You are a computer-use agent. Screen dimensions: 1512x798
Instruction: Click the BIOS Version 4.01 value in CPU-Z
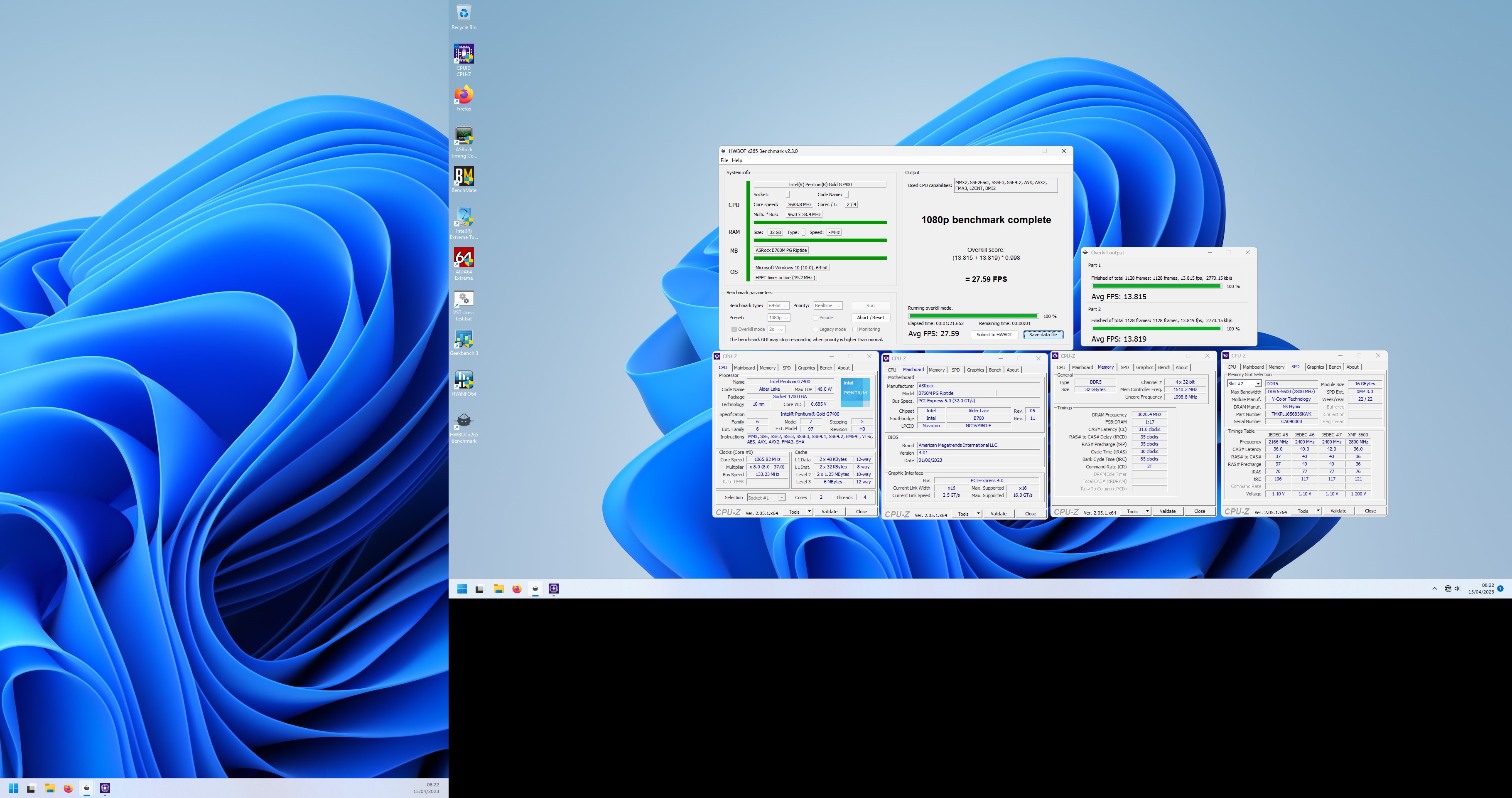(x=978, y=453)
